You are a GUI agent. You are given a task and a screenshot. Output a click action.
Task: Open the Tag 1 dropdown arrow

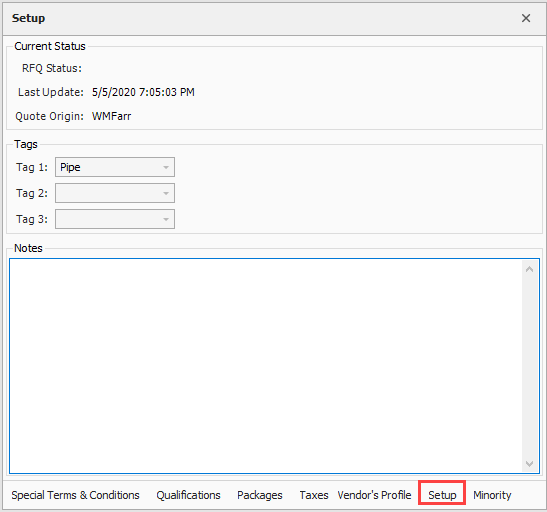tap(166, 167)
